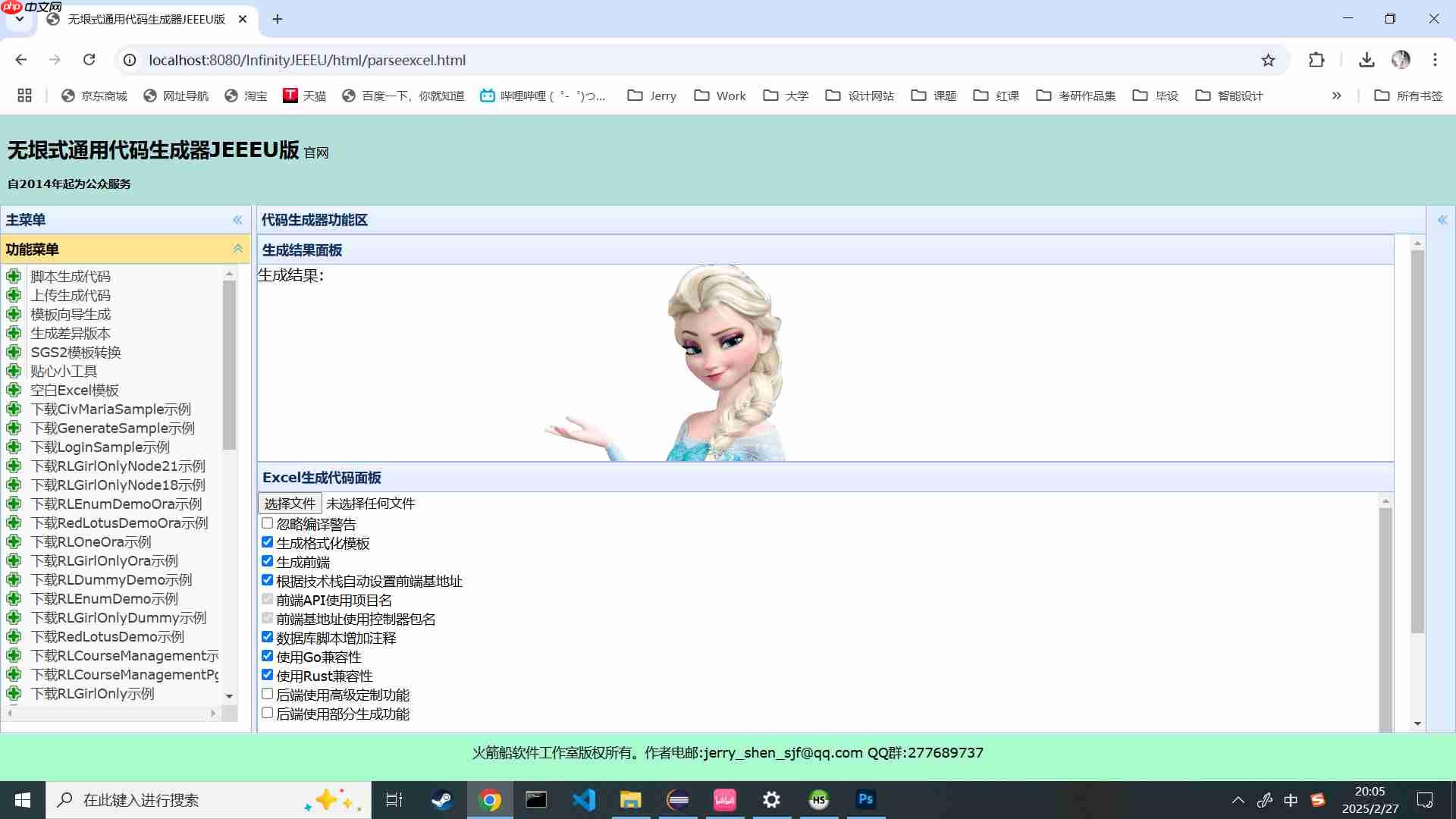Click the bookmark star icon in address bar

[1267, 60]
